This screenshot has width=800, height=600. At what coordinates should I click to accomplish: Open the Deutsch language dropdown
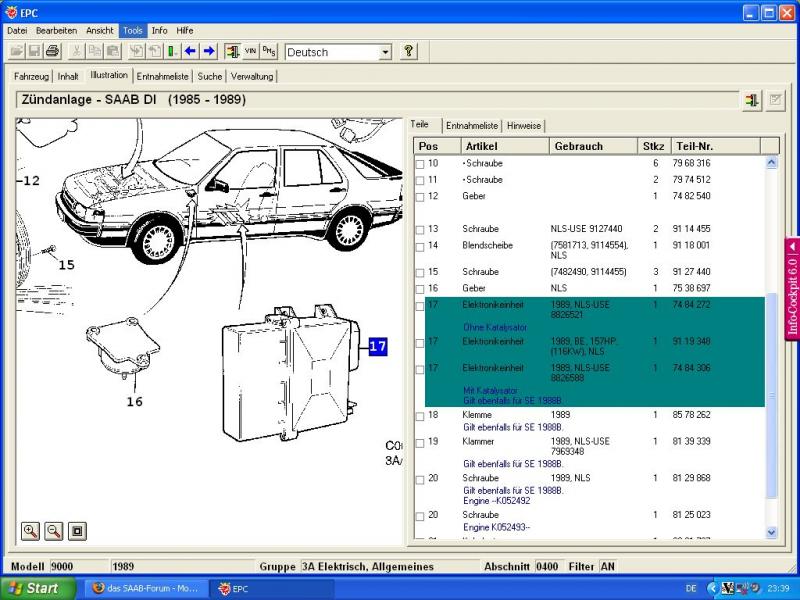pos(385,52)
